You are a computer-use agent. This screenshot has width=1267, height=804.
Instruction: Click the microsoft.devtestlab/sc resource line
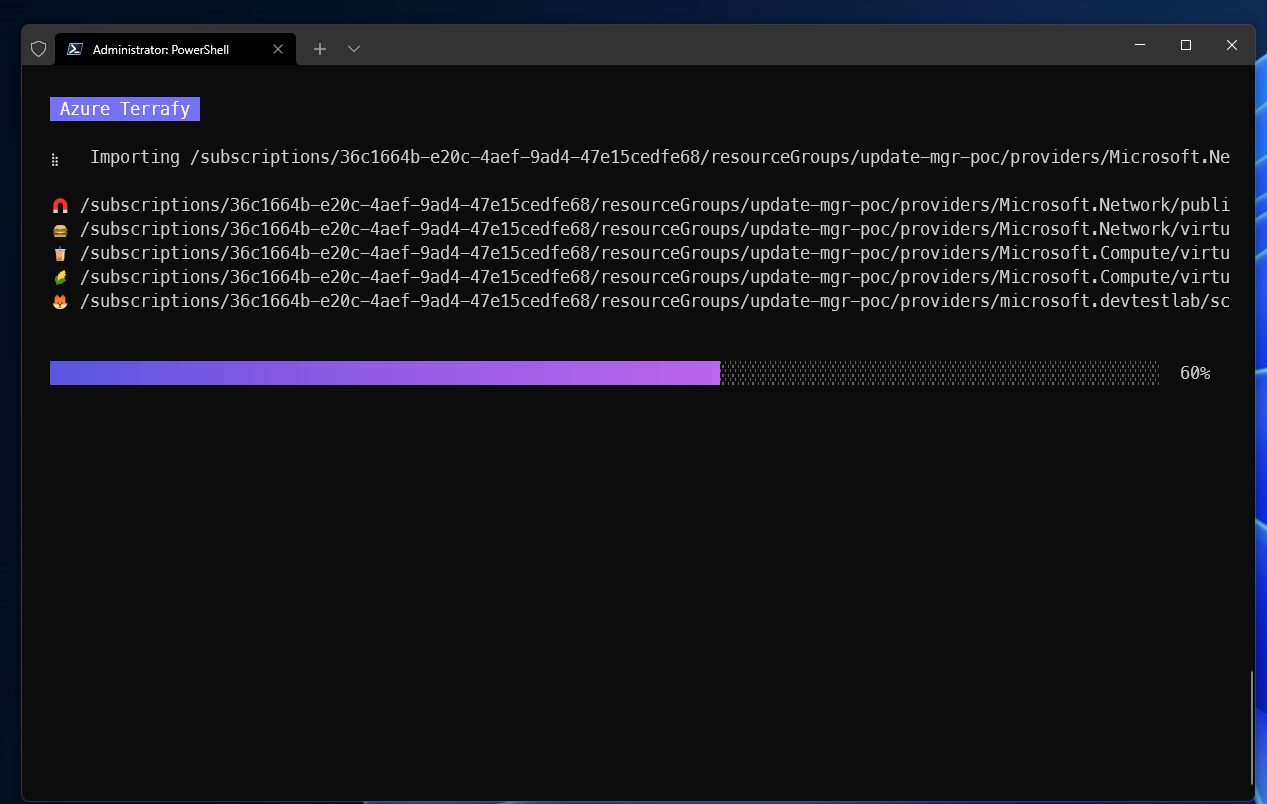tap(655, 301)
